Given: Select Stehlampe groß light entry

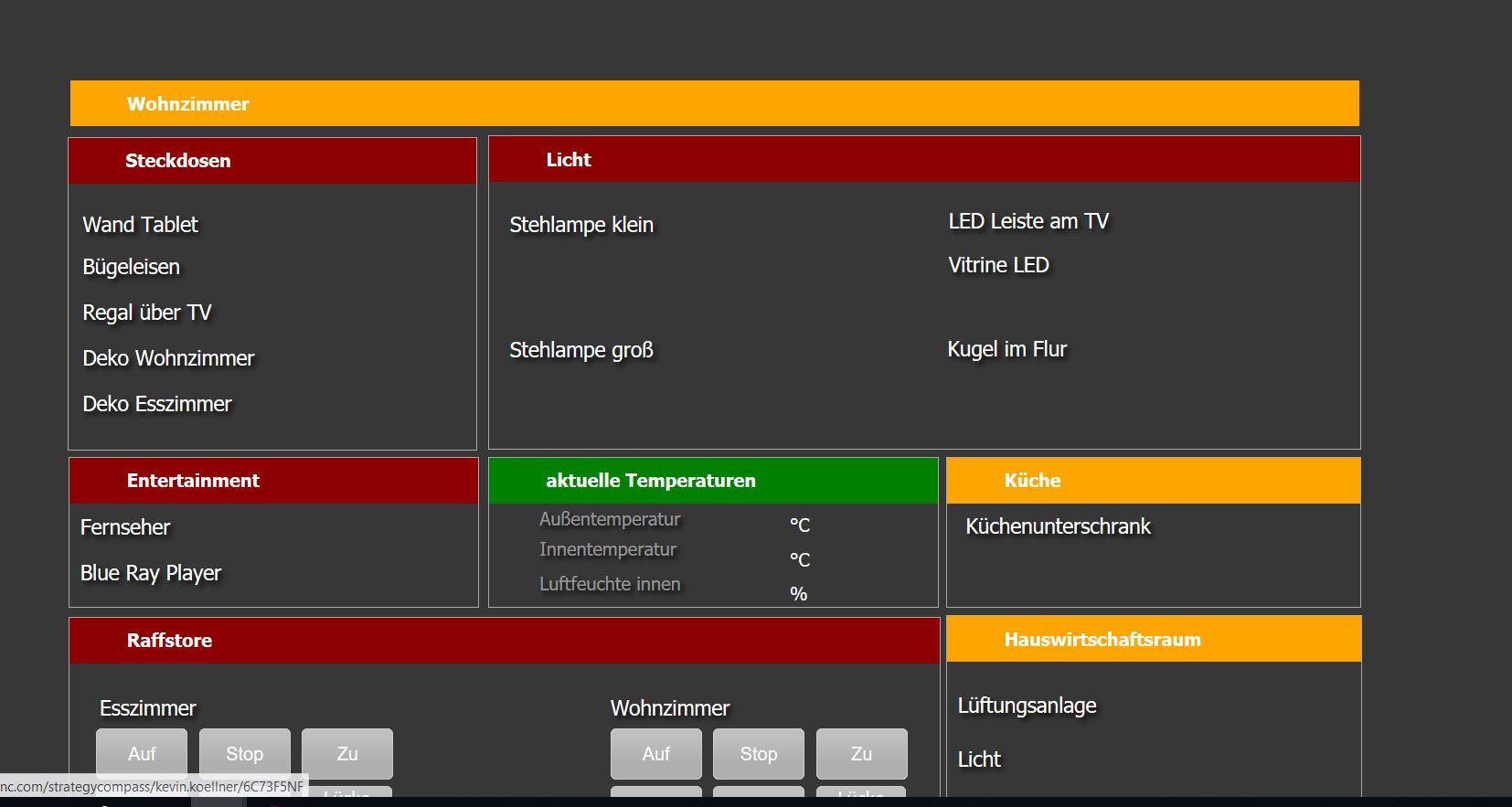Looking at the screenshot, I should [x=581, y=350].
